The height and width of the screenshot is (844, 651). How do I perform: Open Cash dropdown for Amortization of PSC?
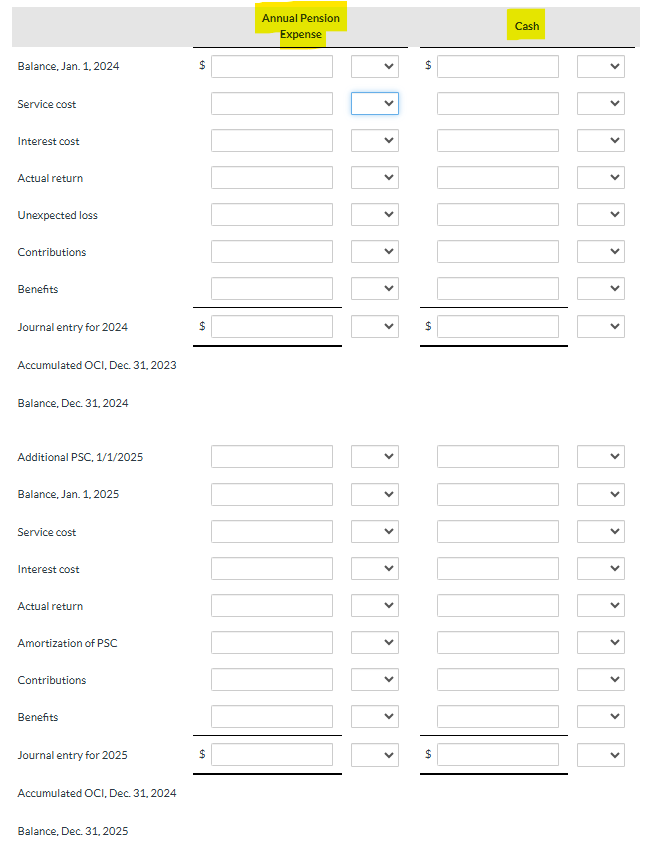click(x=601, y=643)
